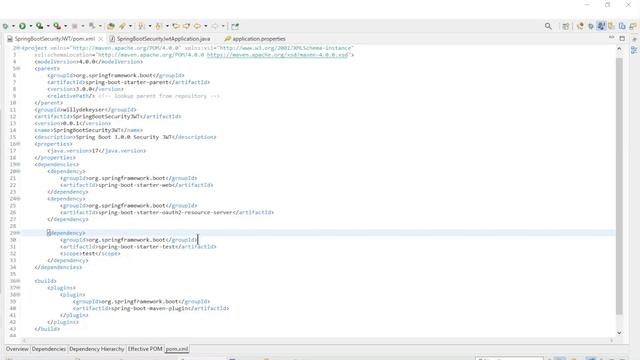Click the spring-boot-starter-test artifactId line

click(138, 247)
